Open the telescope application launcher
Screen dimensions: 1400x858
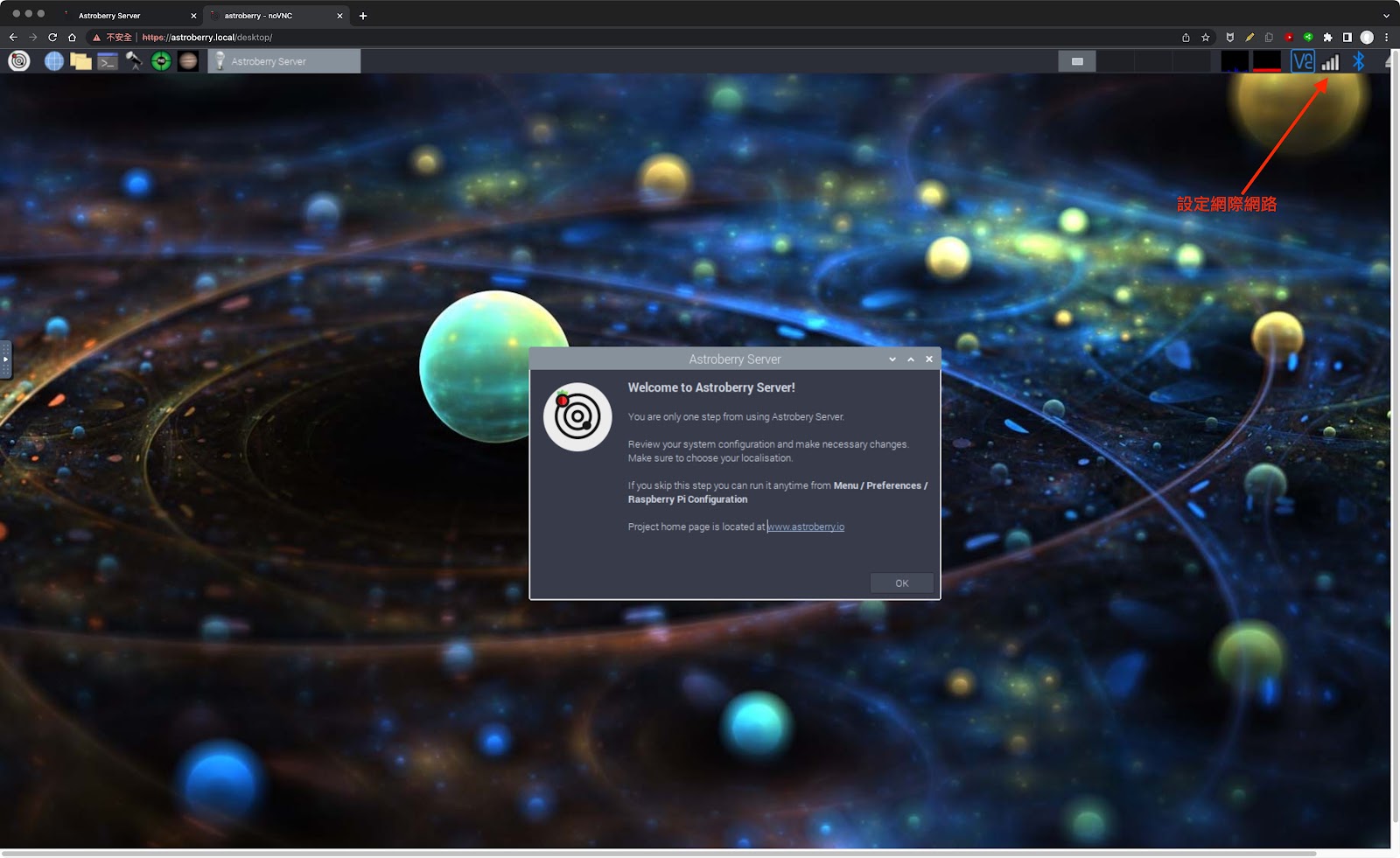tap(134, 61)
